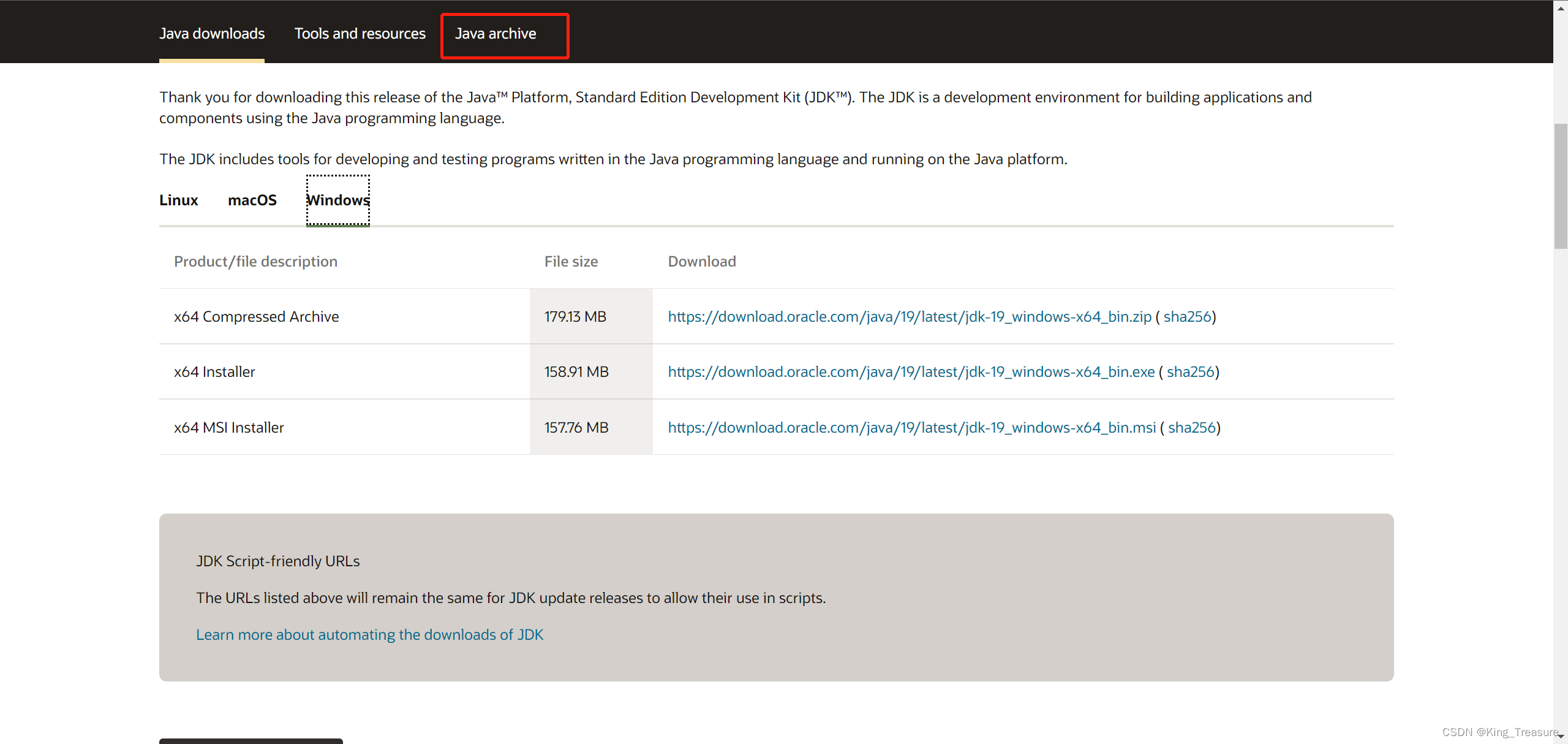Select the Windows platform tab
The image size is (1568, 744).
coord(338,200)
